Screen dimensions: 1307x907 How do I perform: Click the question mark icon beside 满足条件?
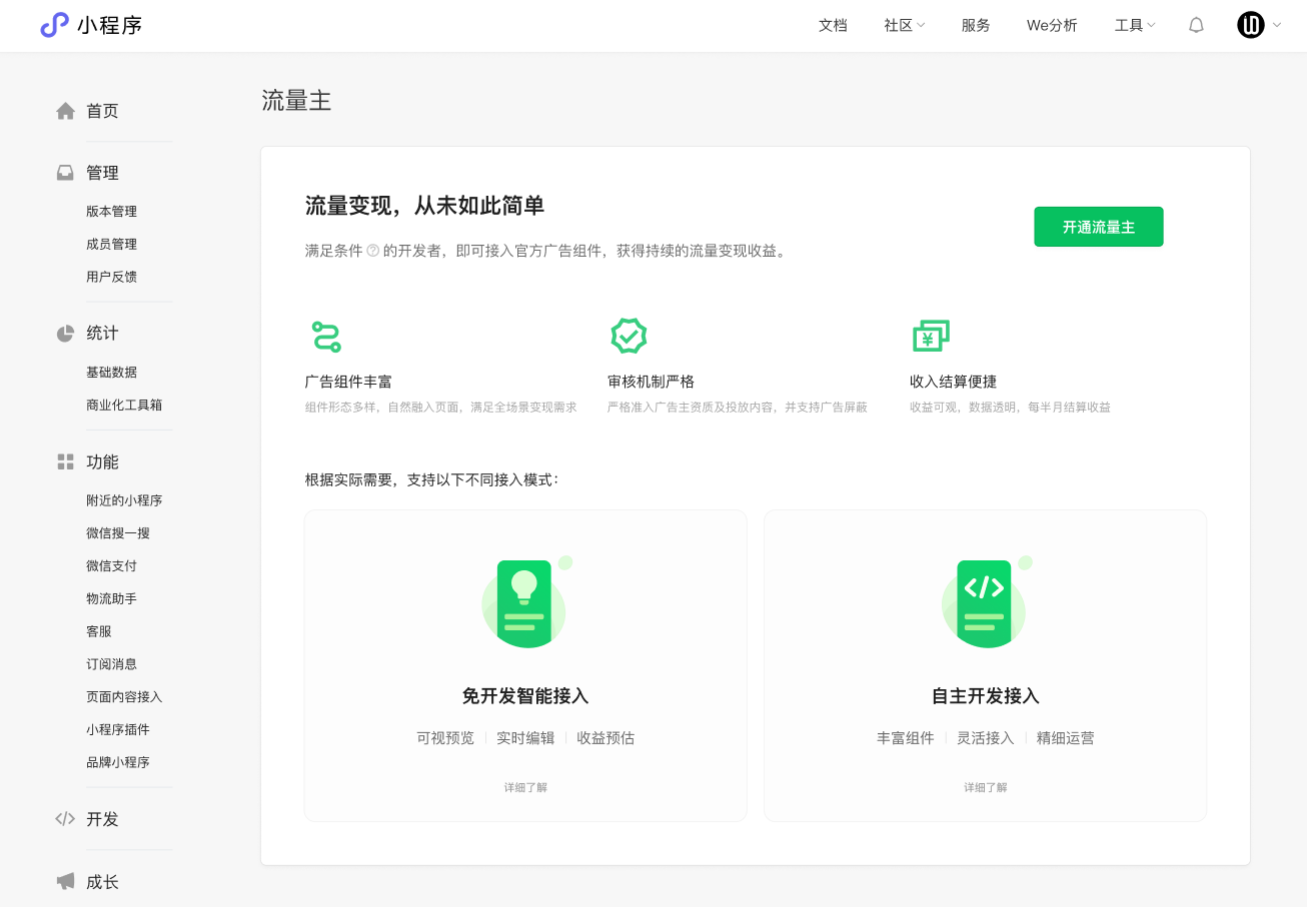tap(373, 251)
